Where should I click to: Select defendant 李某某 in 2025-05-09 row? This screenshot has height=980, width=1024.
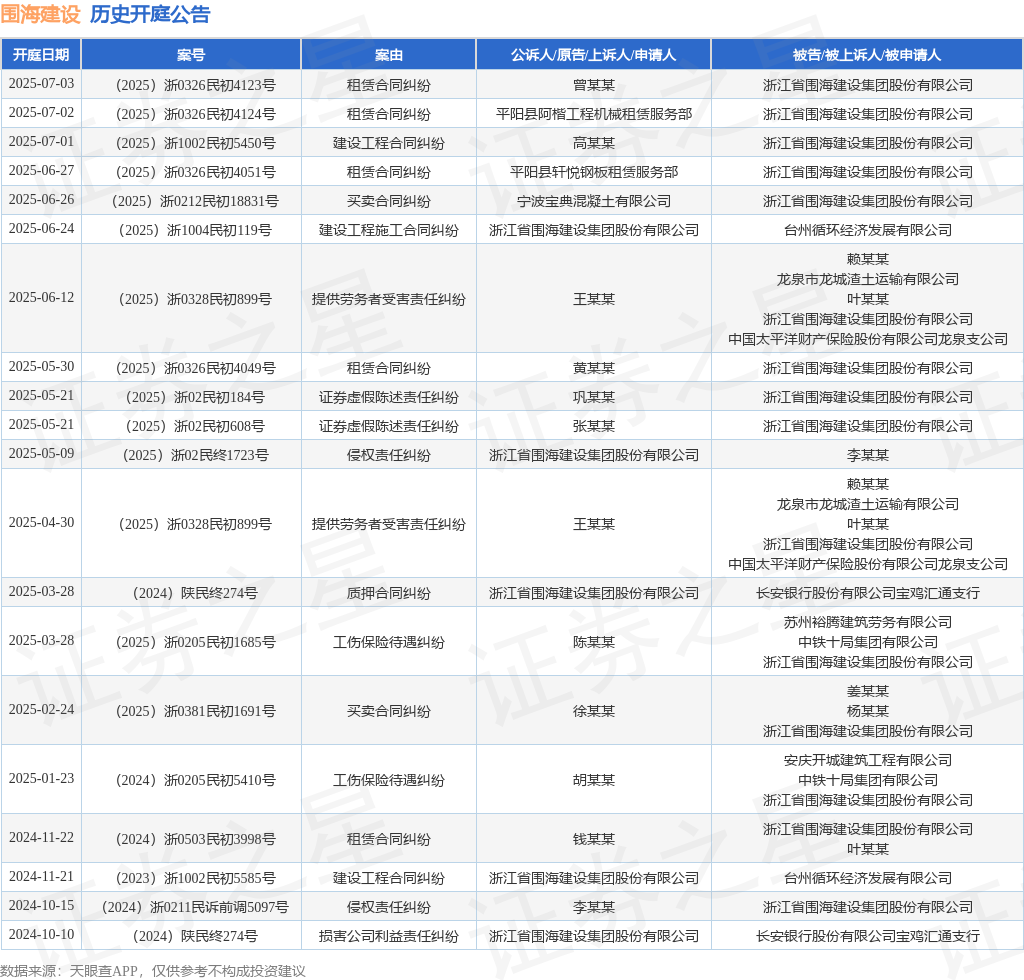click(x=867, y=454)
